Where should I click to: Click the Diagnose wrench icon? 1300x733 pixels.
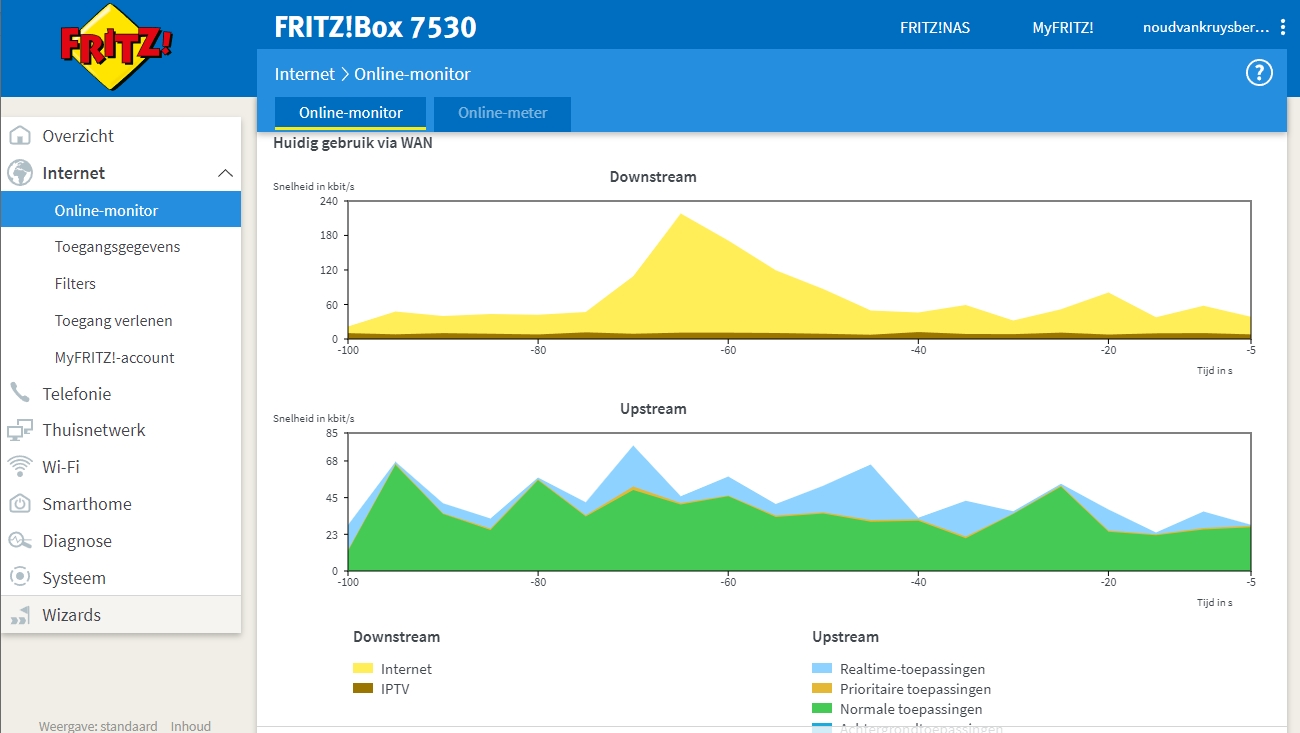point(20,540)
